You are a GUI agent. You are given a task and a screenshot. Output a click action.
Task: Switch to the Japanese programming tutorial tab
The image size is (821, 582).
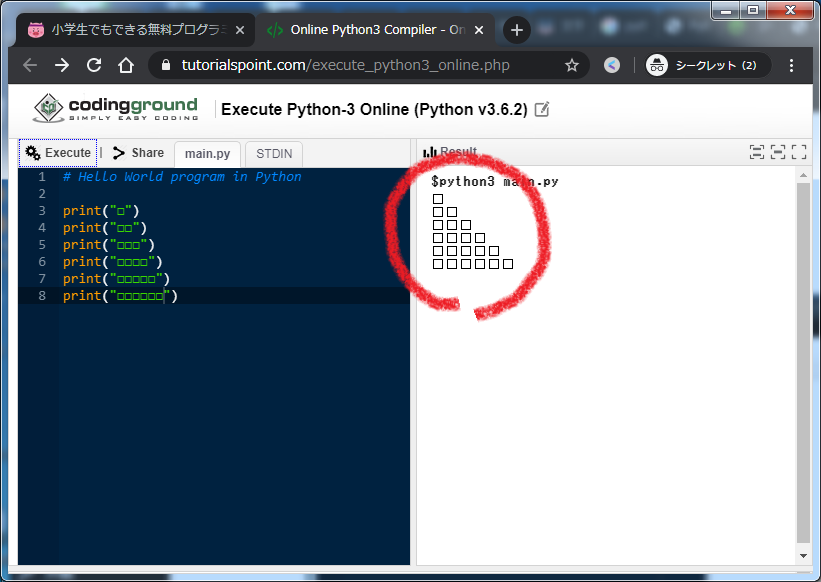coord(135,30)
